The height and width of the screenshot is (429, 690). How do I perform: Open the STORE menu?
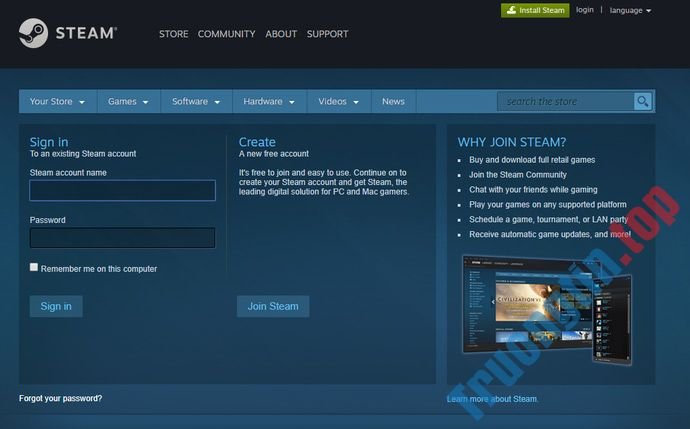tap(173, 34)
